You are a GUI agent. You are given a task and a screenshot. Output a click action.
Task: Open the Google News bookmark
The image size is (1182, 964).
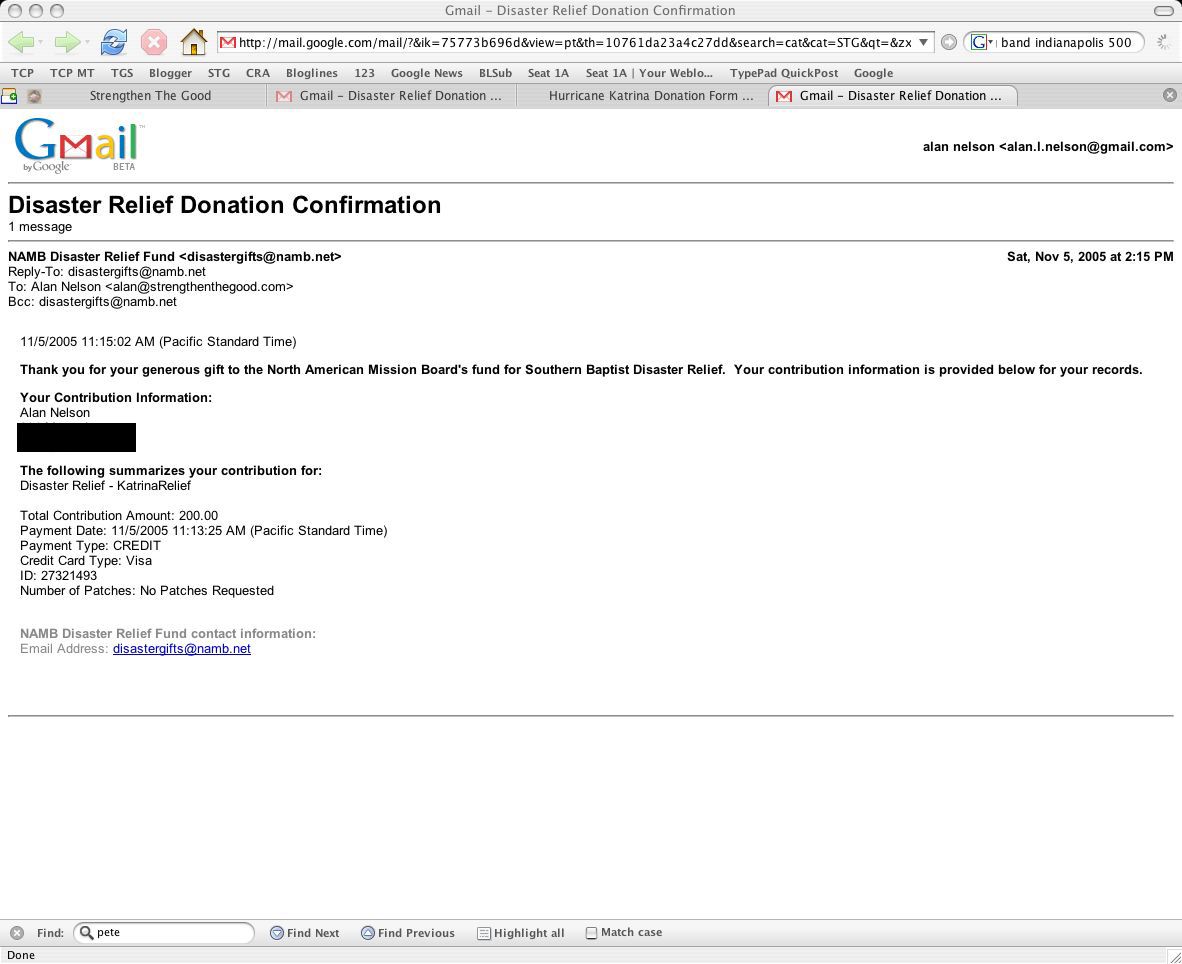[x=426, y=73]
